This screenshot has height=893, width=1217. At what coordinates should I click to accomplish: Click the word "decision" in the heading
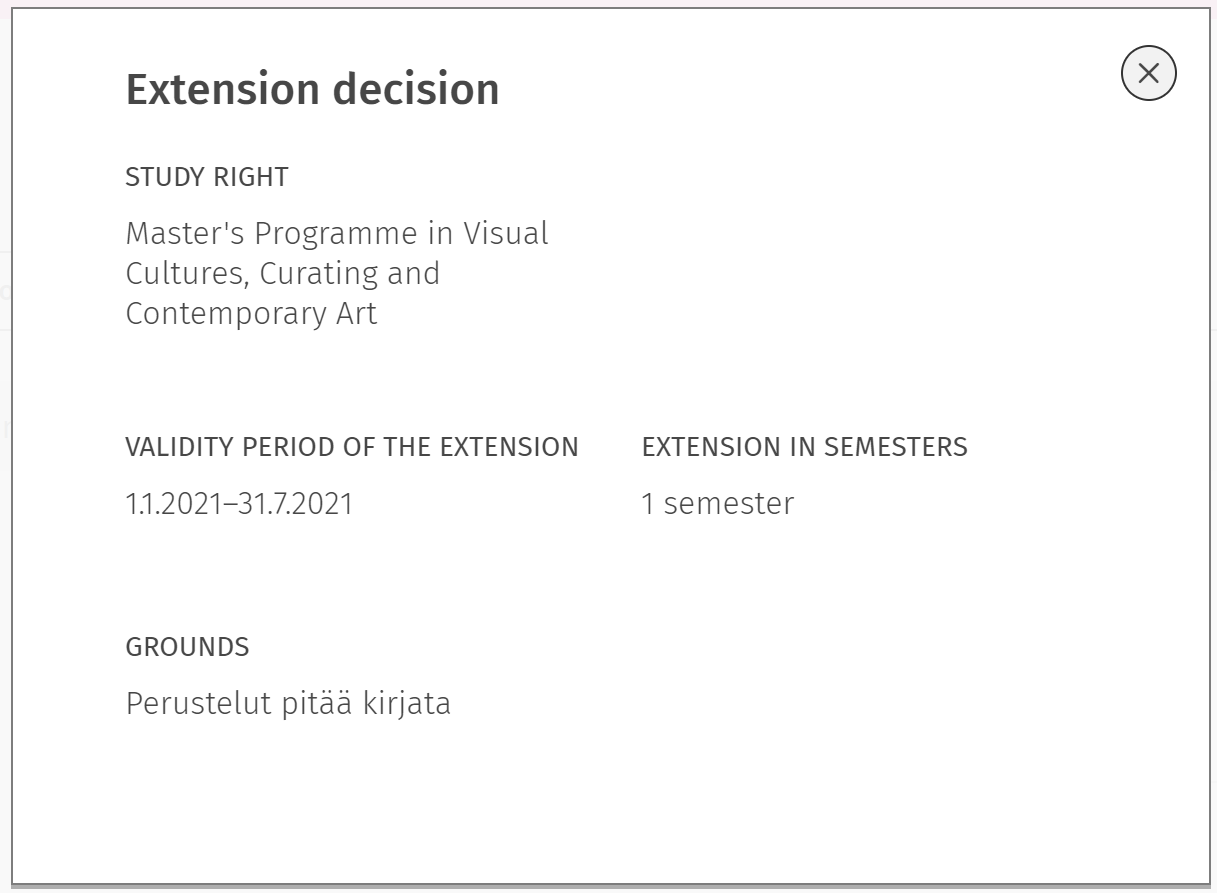click(416, 90)
